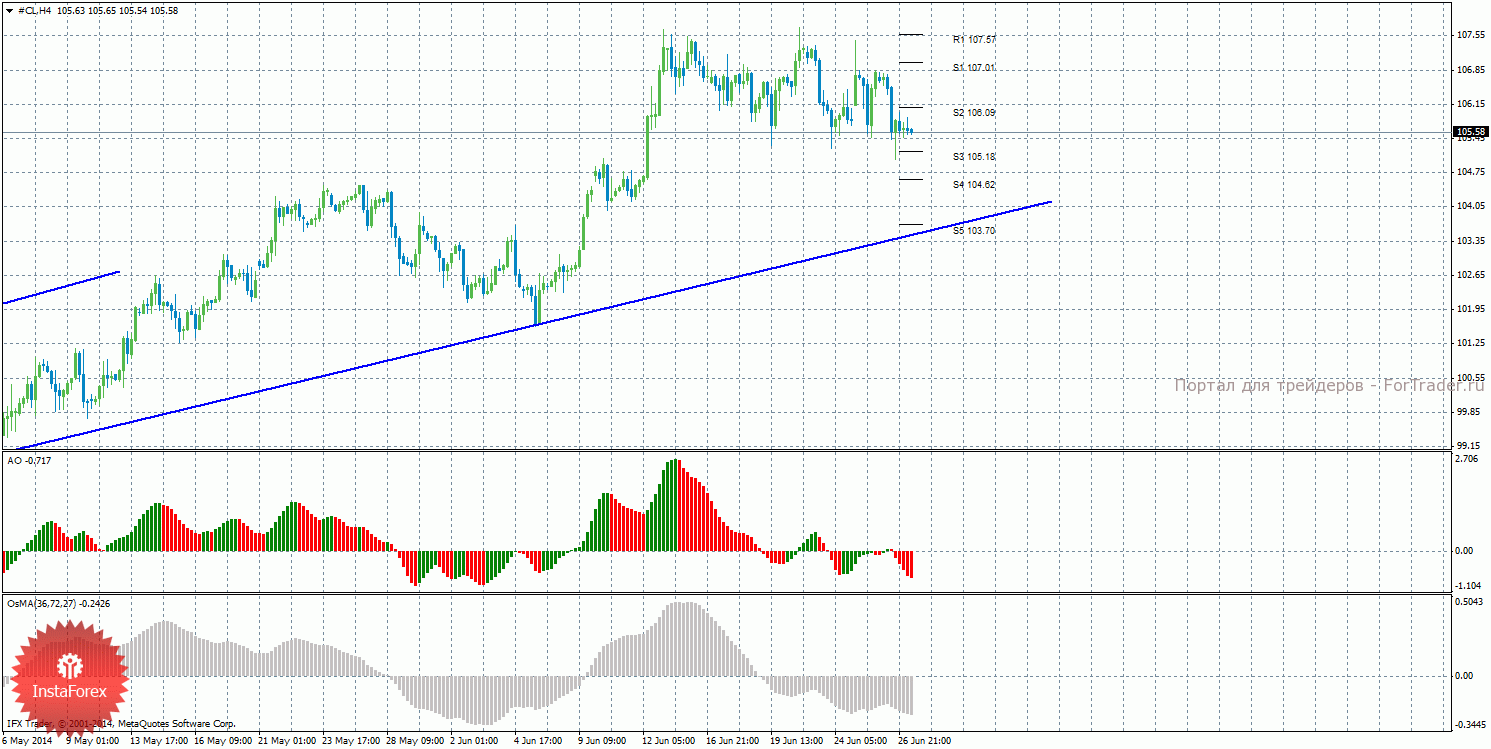
Task: Click the short blue trend line at upper left
Action: coord(62,286)
